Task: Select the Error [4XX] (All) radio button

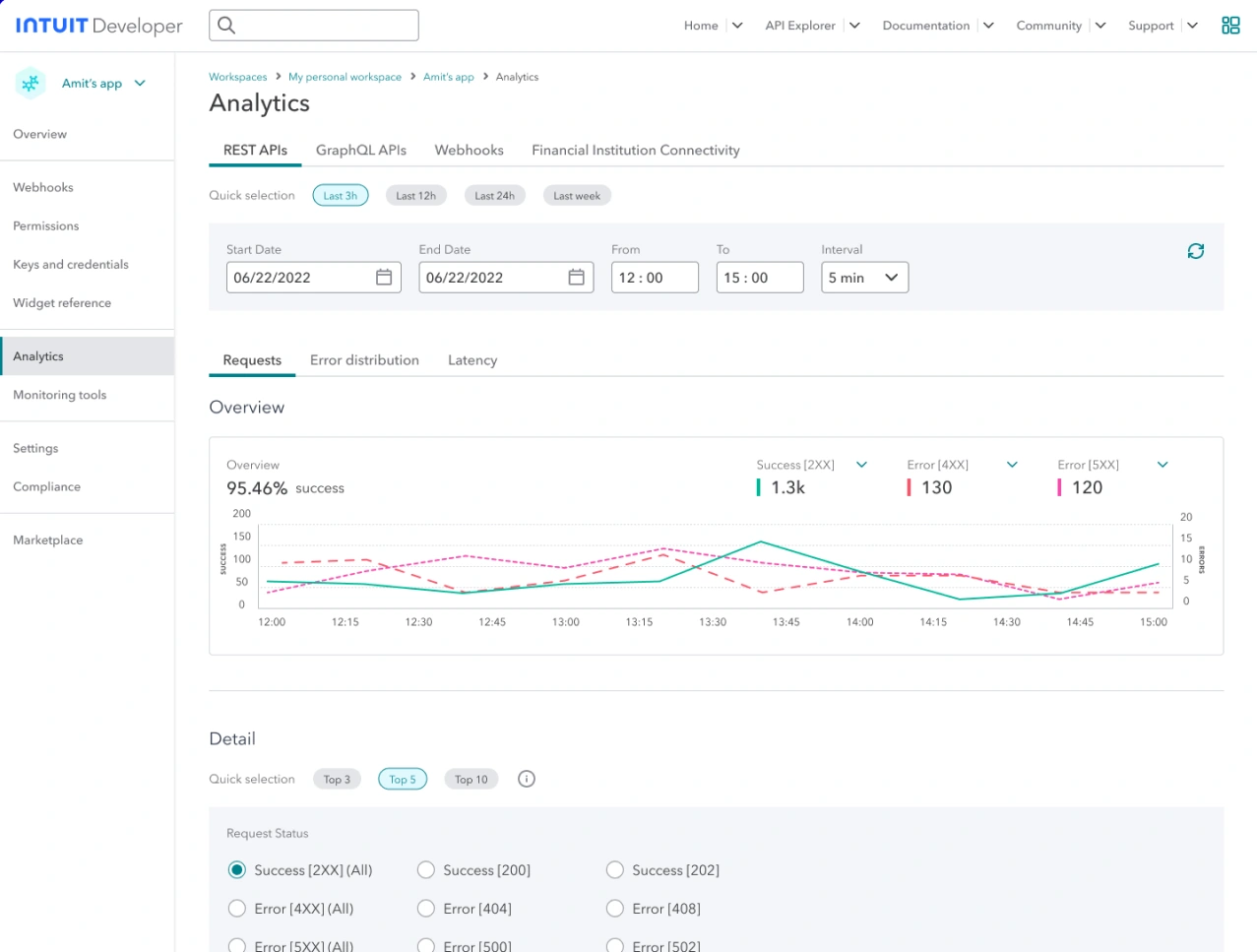Action: pos(236,909)
